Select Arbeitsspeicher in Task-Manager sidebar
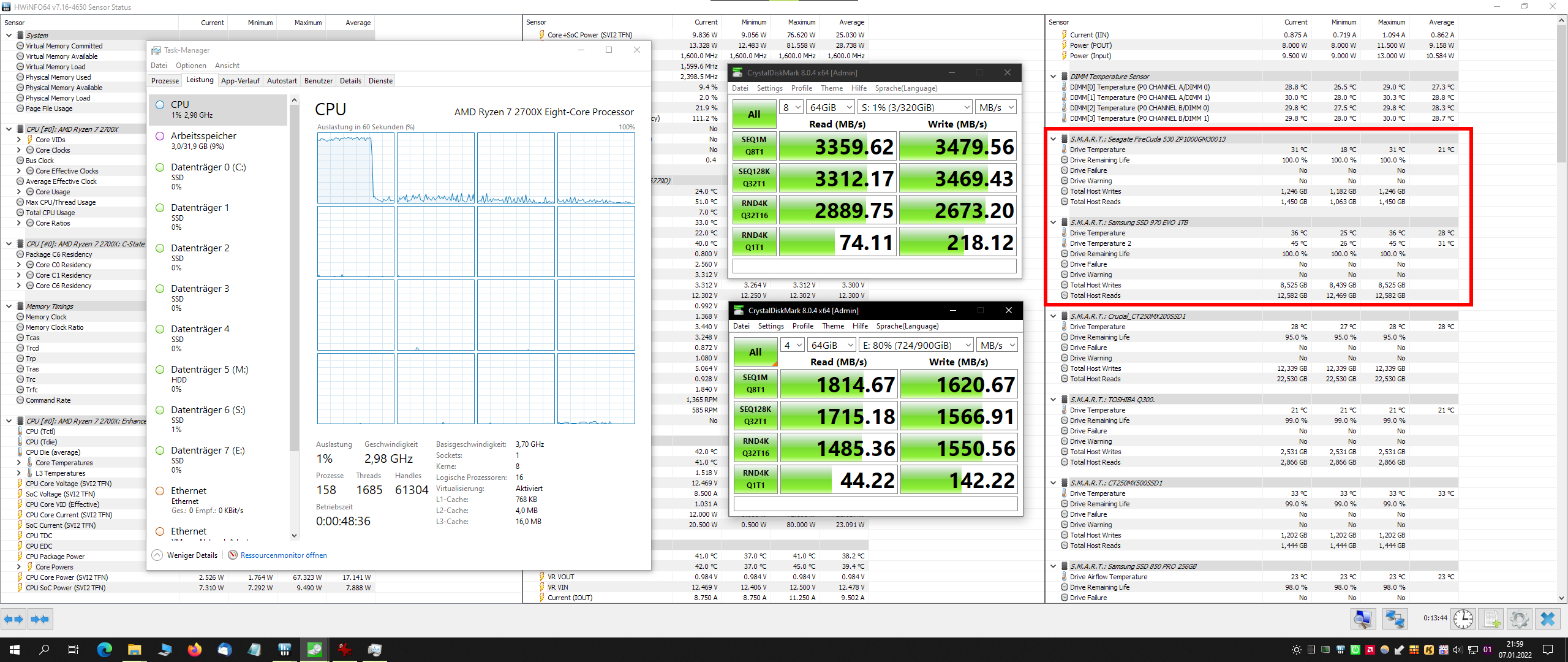 click(x=204, y=135)
